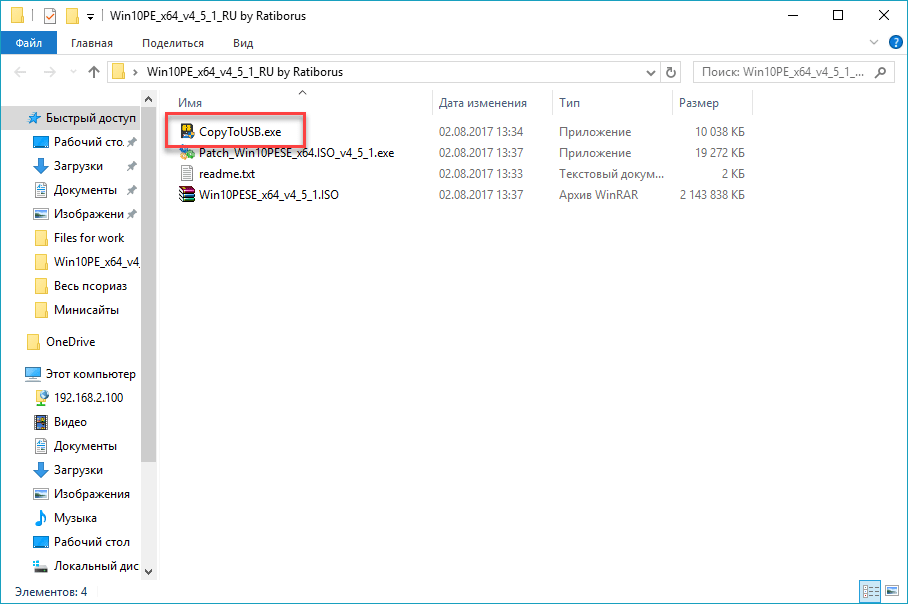
Task: Open Локальный диск in sidebar
Action: tap(86, 566)
